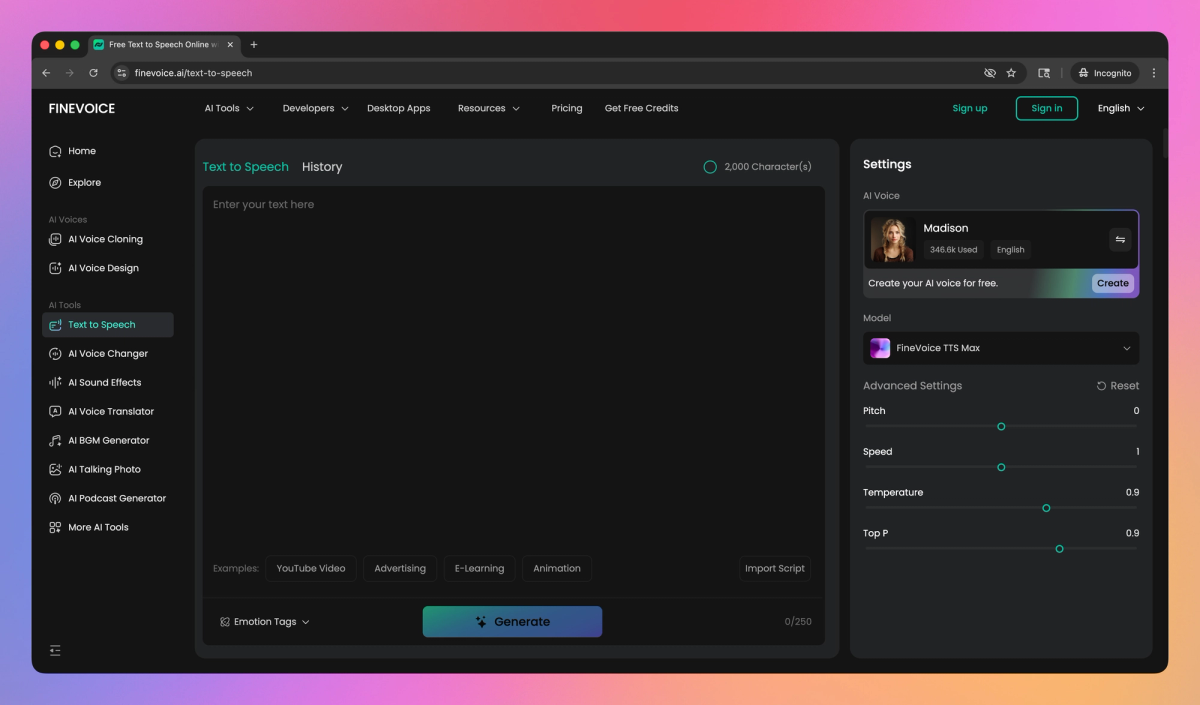
Task: Select the AI Voice Cloning tool
Action: point(104,239)
